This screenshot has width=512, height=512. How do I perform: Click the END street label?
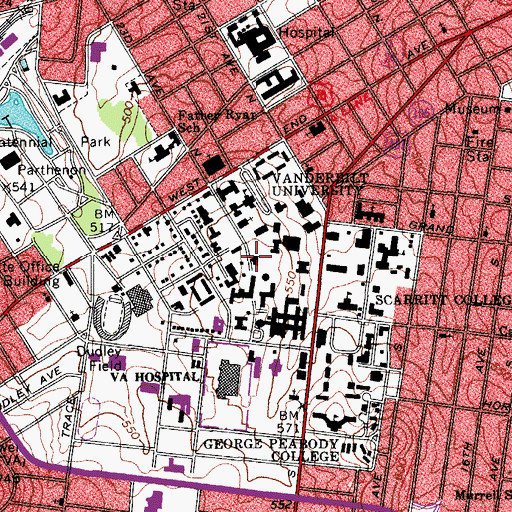coord(295,125)
